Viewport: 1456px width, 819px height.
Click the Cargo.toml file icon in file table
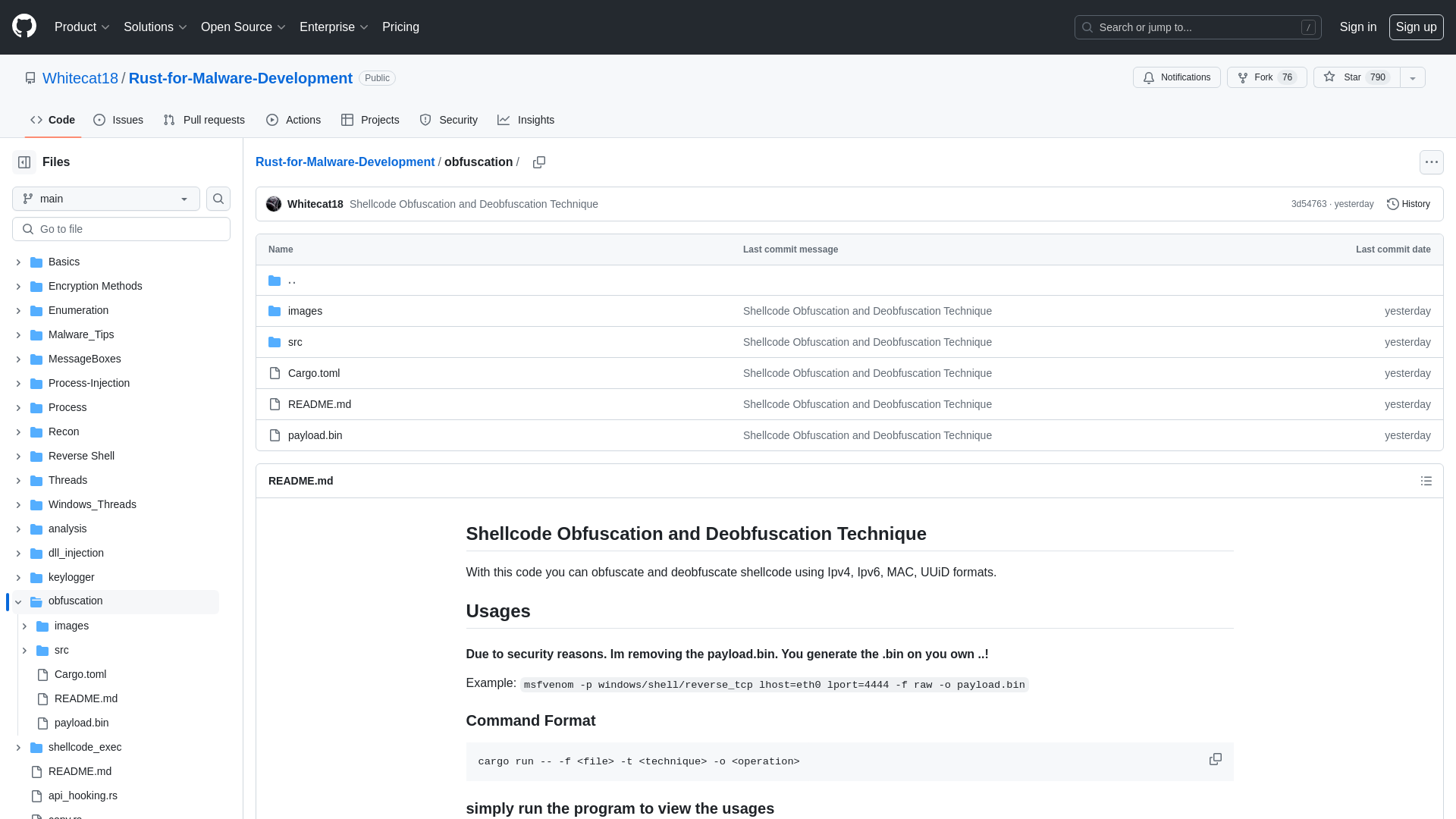(x=275, y=373)
